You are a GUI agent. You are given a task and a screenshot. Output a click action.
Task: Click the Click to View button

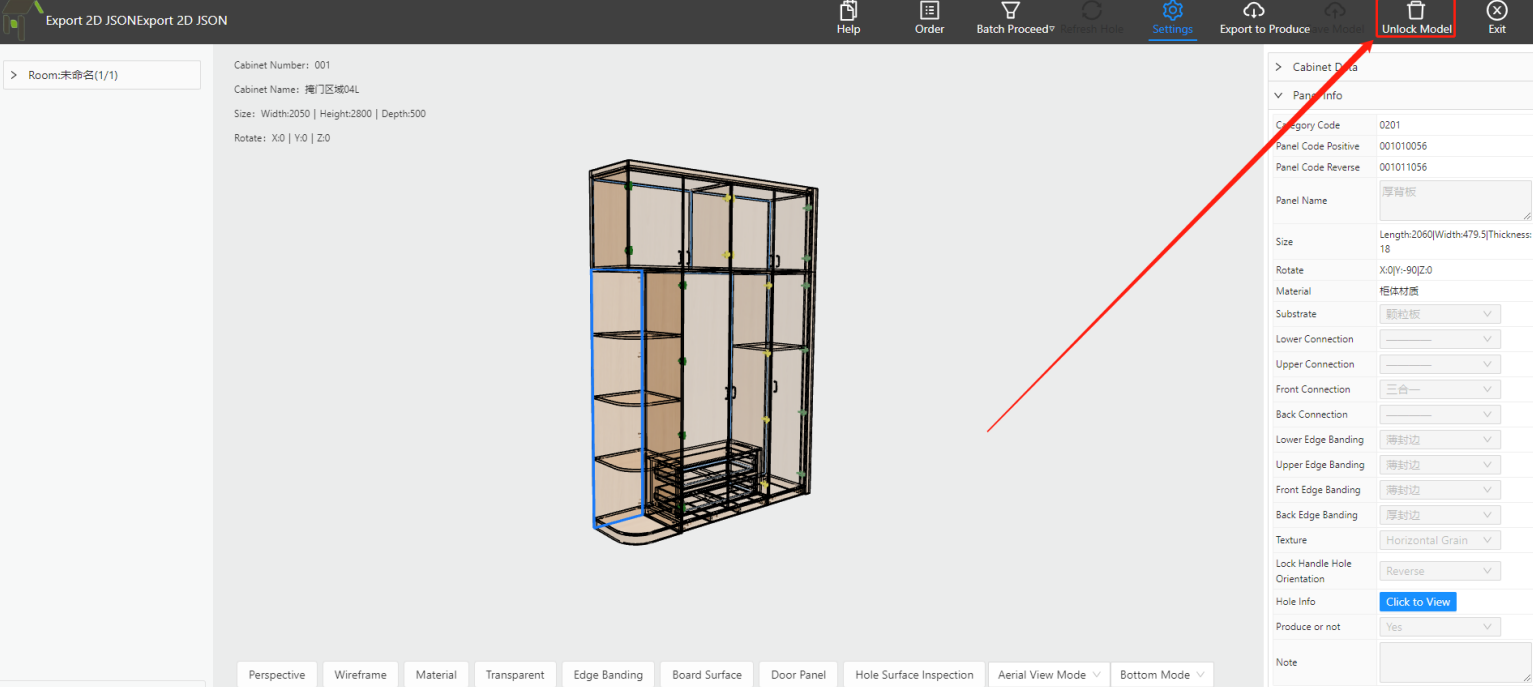[x=1418, y=602]
